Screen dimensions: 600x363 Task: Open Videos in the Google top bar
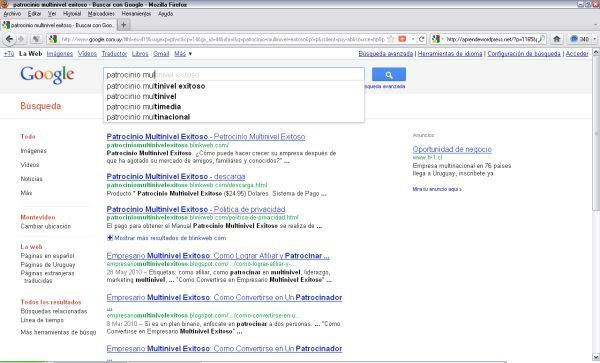[x=87, y=54]
